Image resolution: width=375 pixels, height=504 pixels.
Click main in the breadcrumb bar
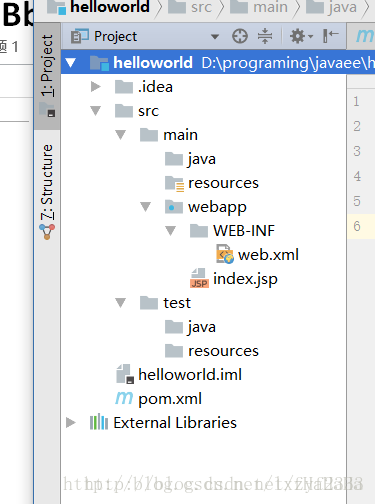[x=270, y=7]
